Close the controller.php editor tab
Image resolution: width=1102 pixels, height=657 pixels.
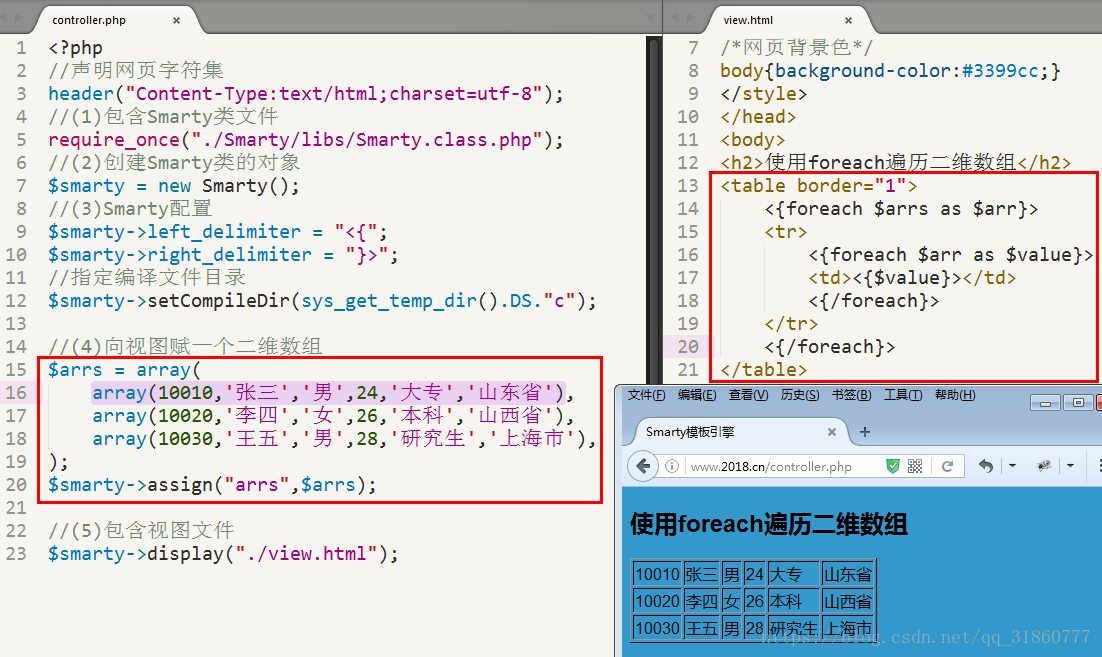tap(176, 20)
